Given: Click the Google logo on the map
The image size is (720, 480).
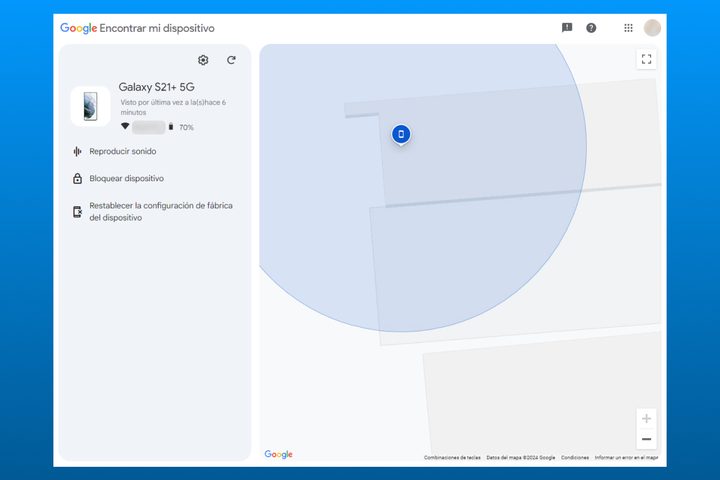Looking at the screenshot, I should click(278, 454).
